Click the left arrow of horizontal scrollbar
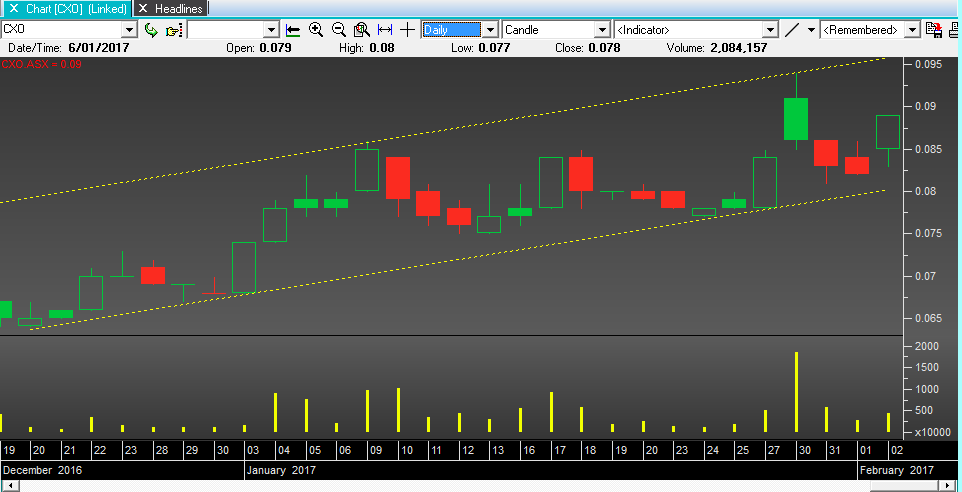This screenshot has width=962, height=492. (9, 486)
